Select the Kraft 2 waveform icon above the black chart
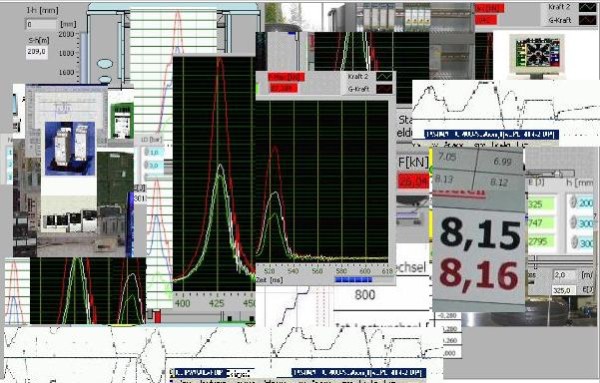 click(384, 77)
